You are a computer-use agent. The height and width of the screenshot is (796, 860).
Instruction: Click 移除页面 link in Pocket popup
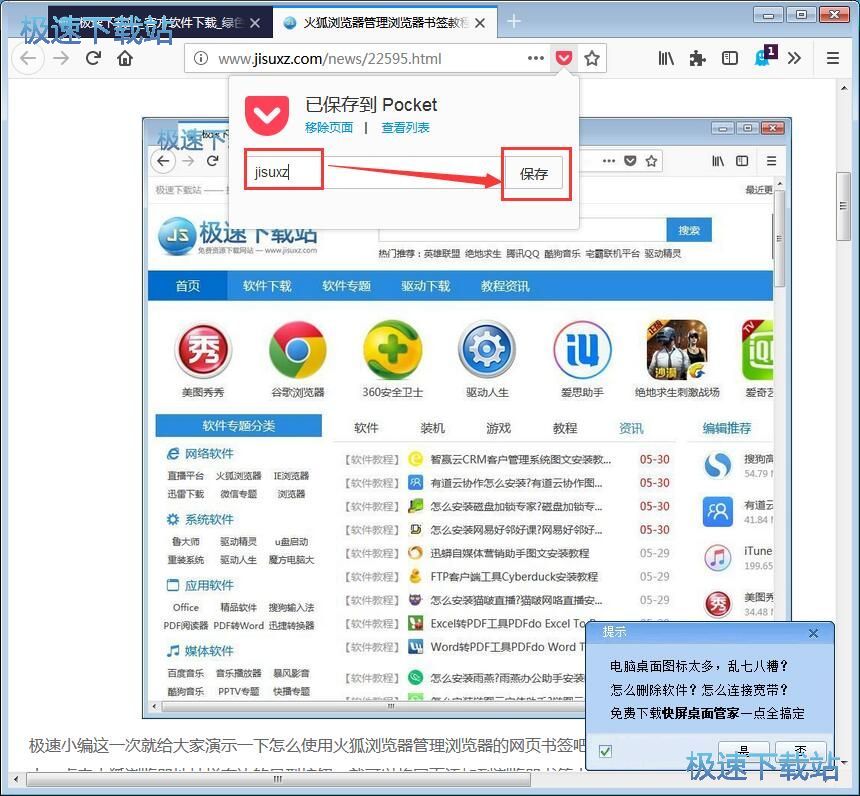click(x=329, y=128)
